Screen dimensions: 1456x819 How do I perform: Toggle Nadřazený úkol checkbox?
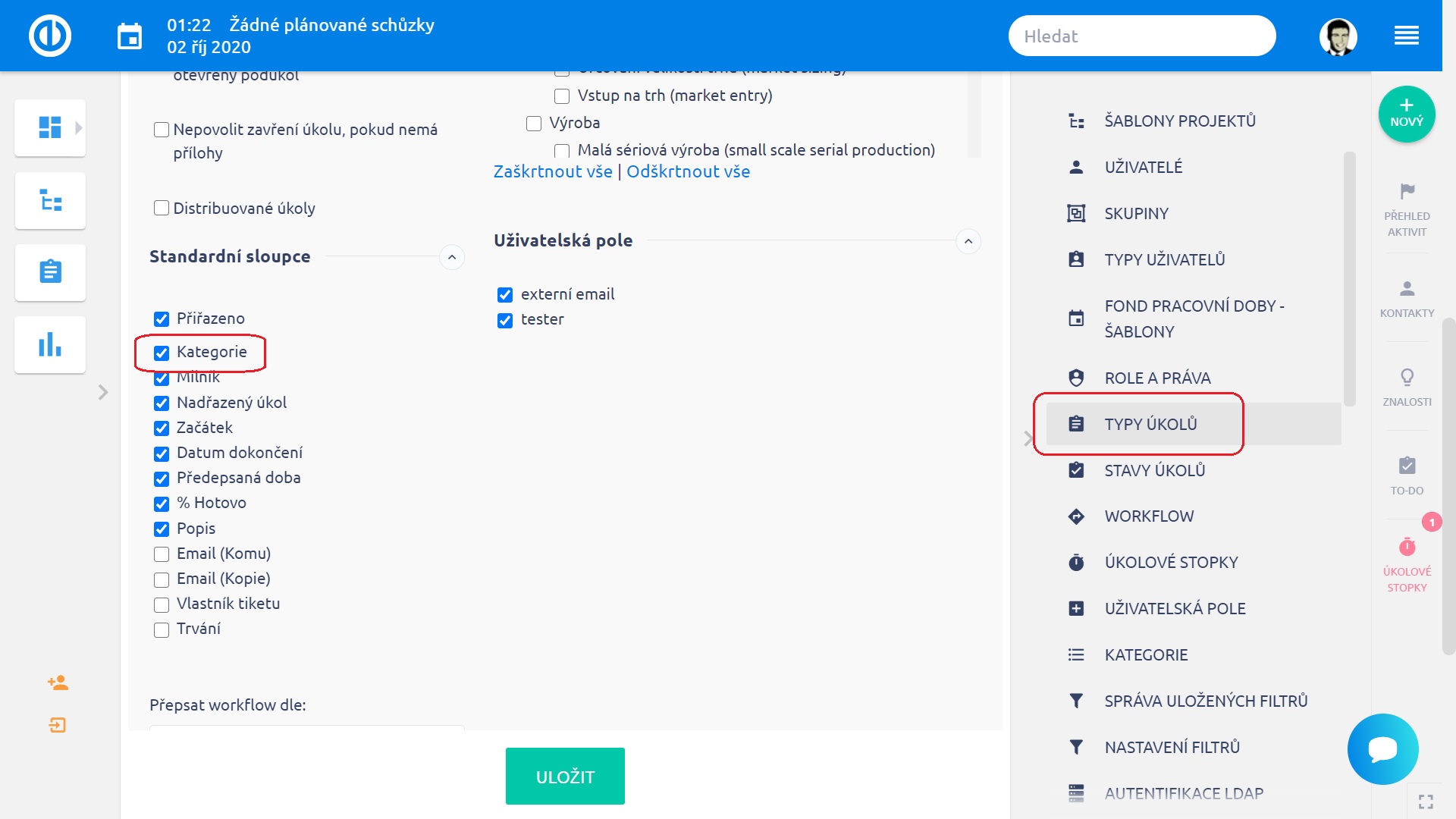[x=162, y=403]
